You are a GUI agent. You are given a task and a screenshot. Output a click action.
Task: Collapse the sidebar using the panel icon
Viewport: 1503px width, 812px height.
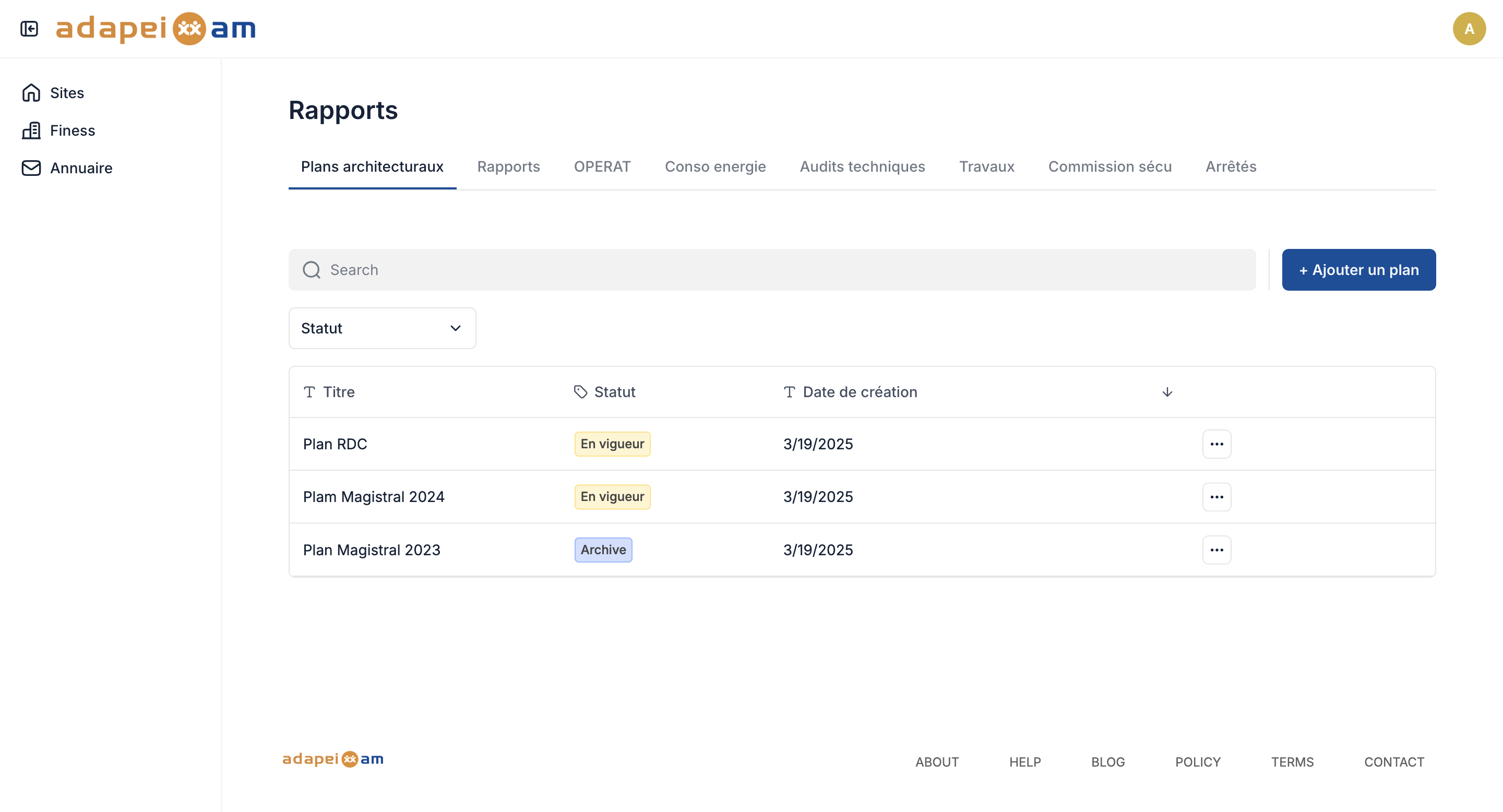[x=29, y=29]
